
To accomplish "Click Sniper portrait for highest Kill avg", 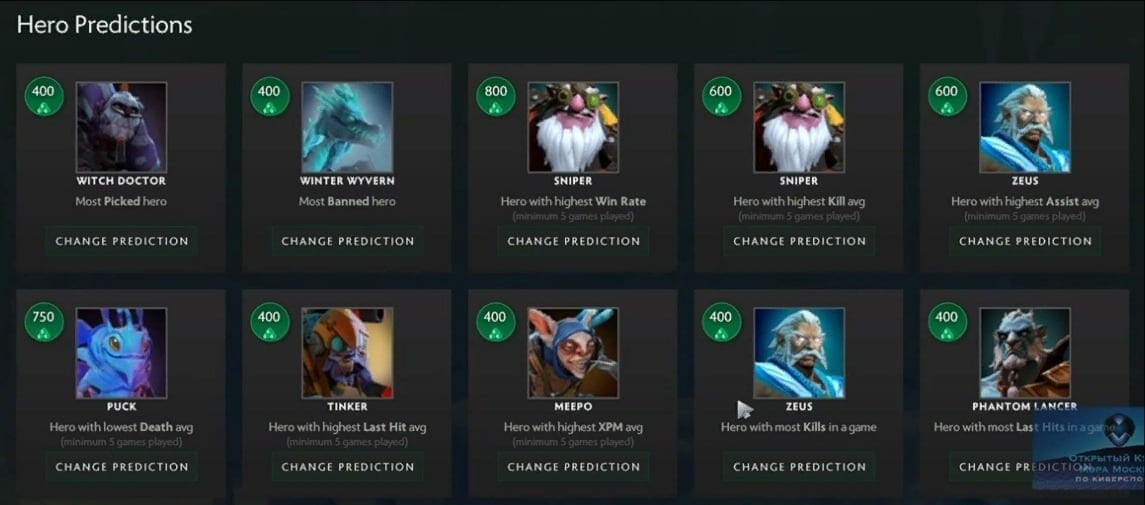I will tap(799, 127).
